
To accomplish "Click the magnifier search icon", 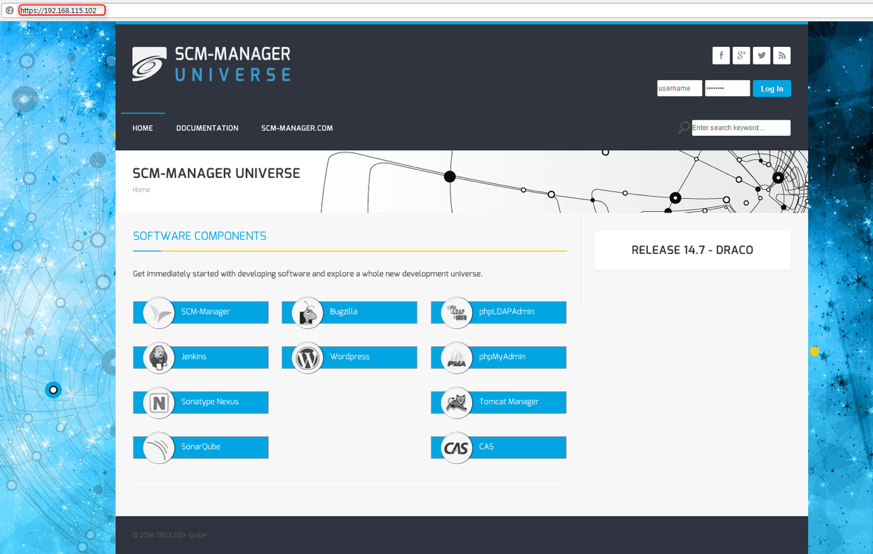I will [x=683, y=128].
